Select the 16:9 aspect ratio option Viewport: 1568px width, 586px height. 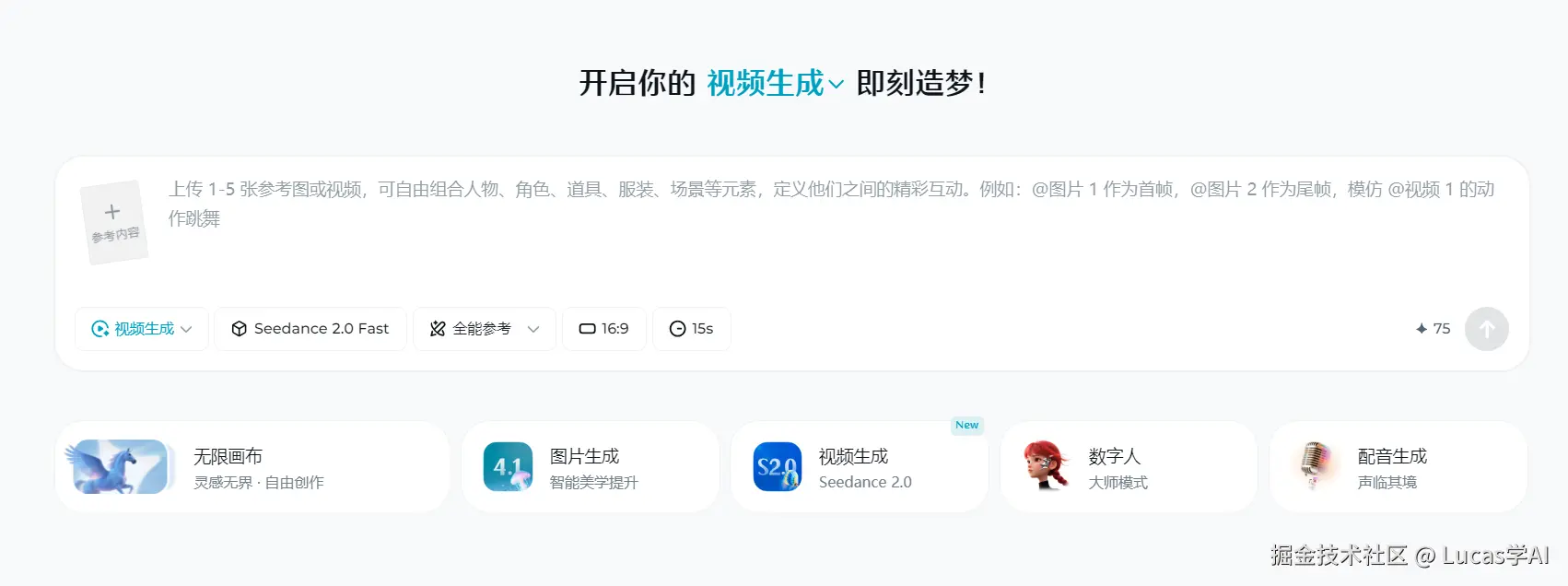604,329
